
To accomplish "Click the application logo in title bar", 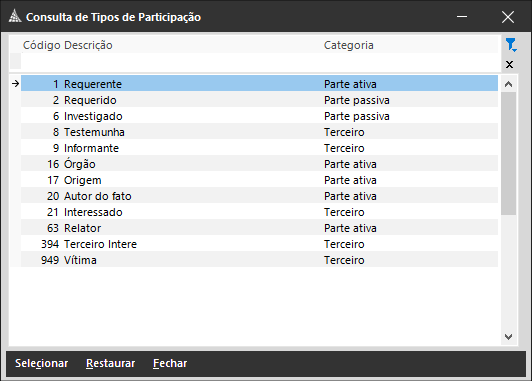I will (15, 16).
